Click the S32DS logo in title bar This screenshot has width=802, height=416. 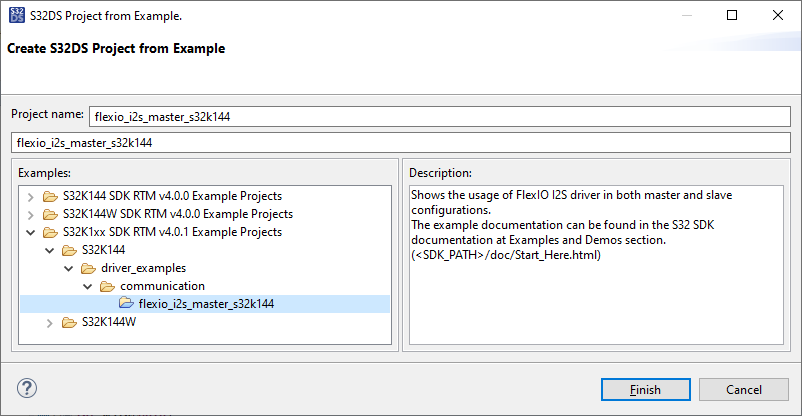pyautogui.click(x=16, y=16)
